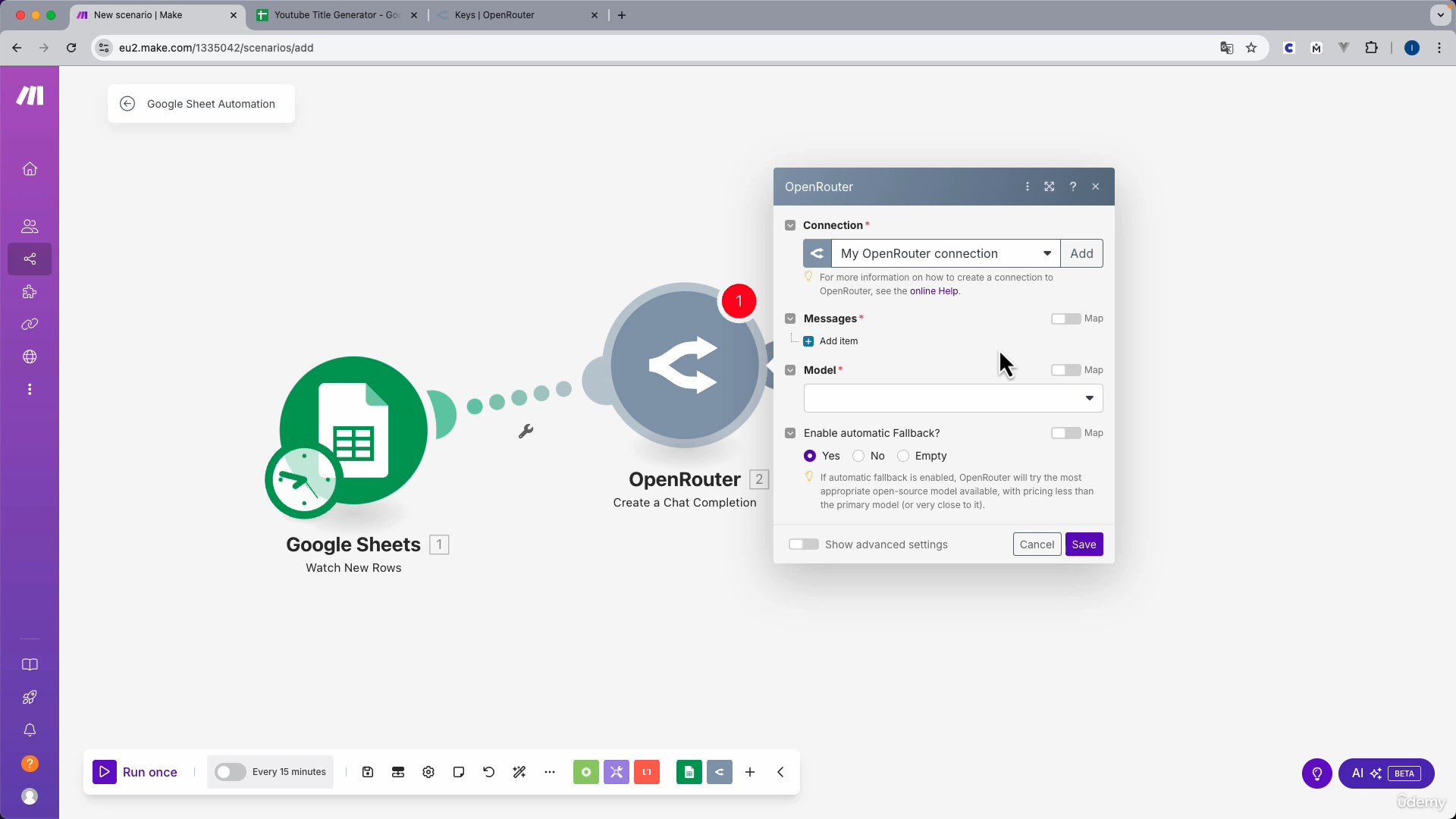The width and height of the screenshot is (1456, 819).
Task: Open Templates puzzle icon in sidebar
Action: tap(30, 292)
